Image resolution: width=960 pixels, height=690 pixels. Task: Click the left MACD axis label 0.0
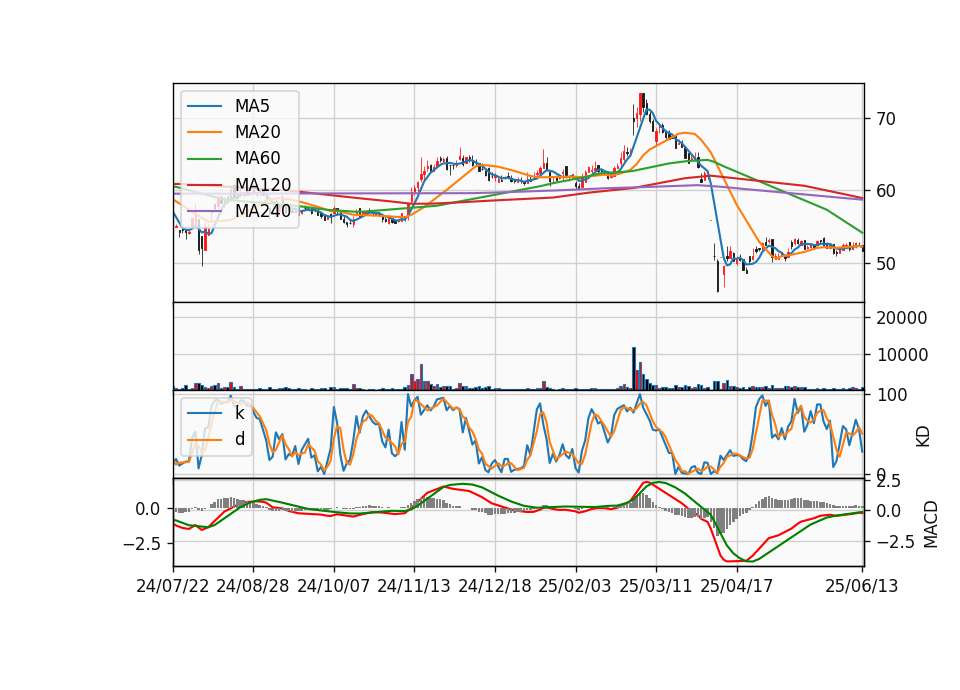[148, 509]
